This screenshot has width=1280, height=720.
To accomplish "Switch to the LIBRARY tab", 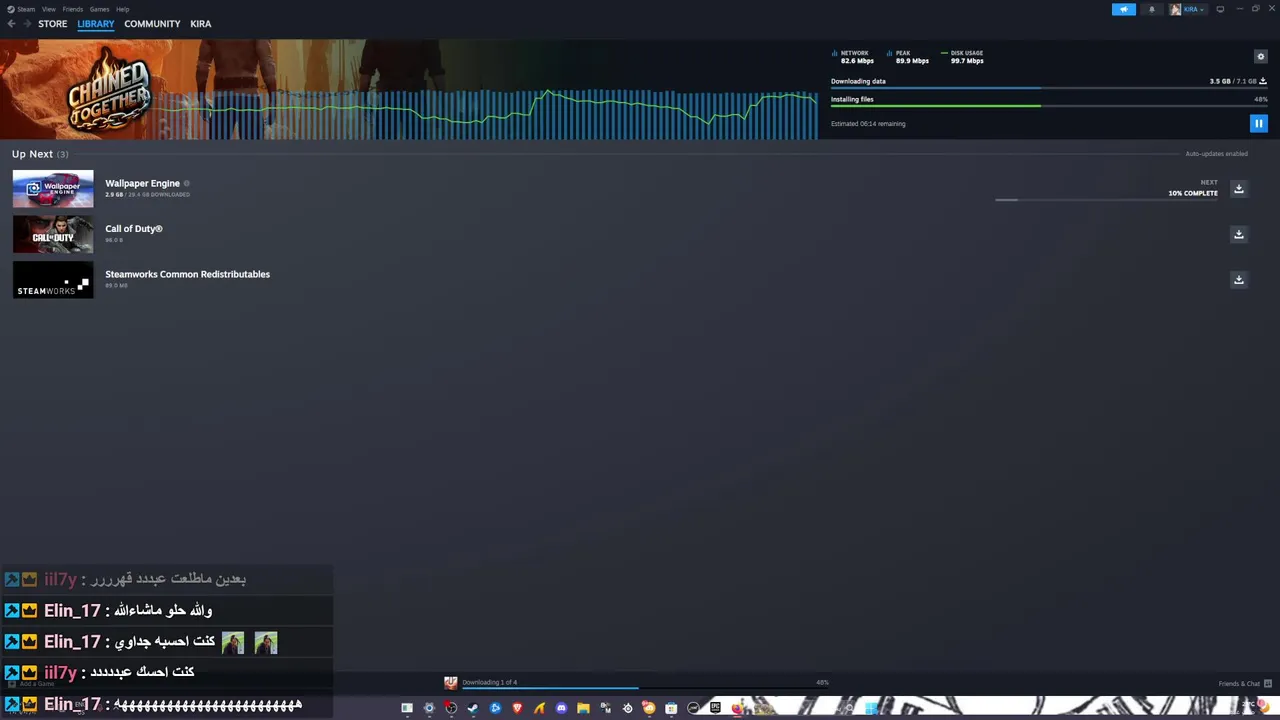I will click(x=96, y=24).
